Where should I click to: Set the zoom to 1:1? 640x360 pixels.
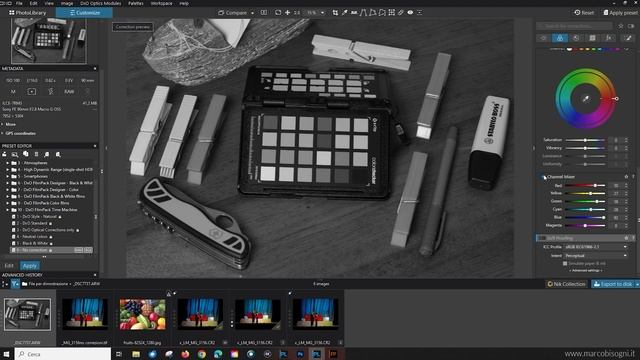tap(297, 13)
